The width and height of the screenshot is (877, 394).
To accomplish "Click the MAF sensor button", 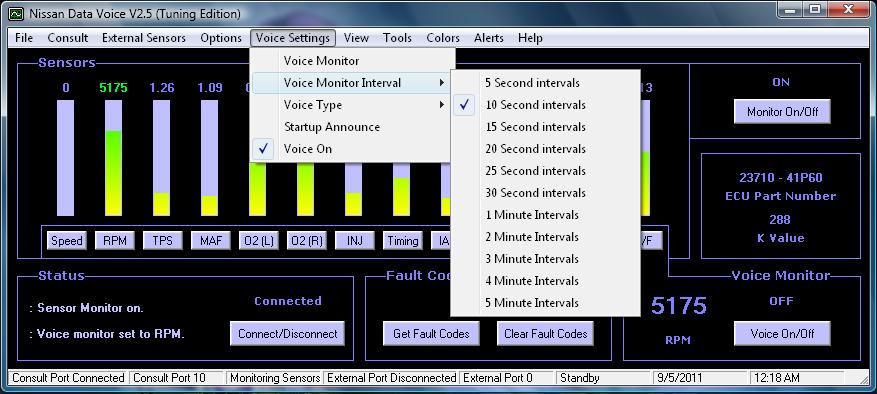I will (x=211, y=241).
